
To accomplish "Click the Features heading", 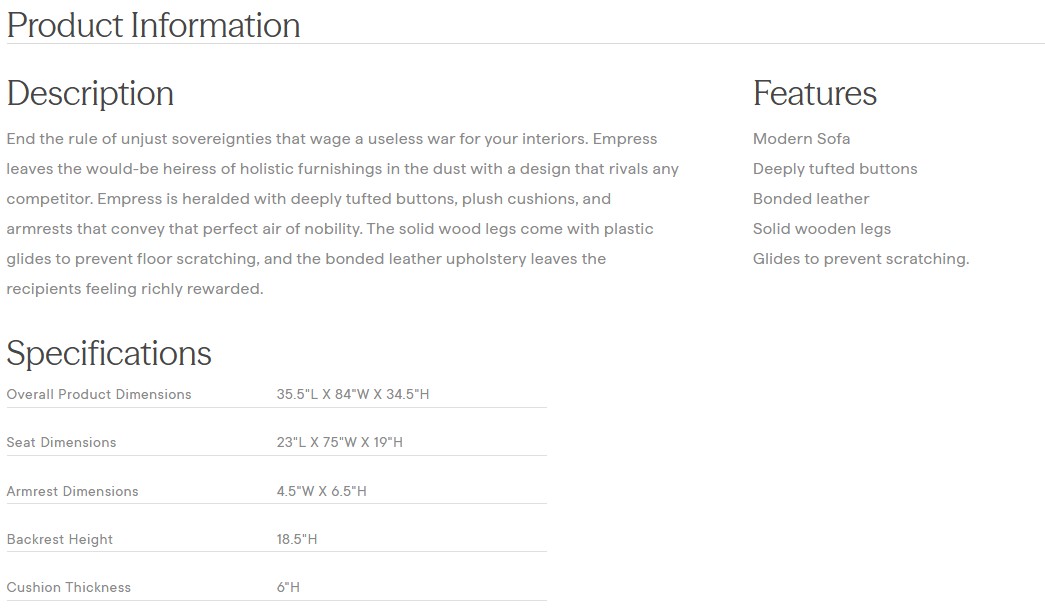I will pyautogui.click(x=814, y=93).
